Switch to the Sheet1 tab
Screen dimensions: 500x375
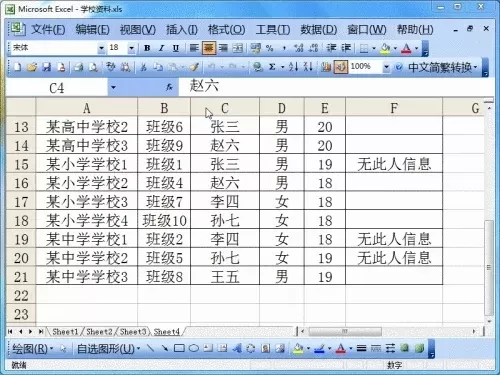pyautogui.click(x=65, y=332)
